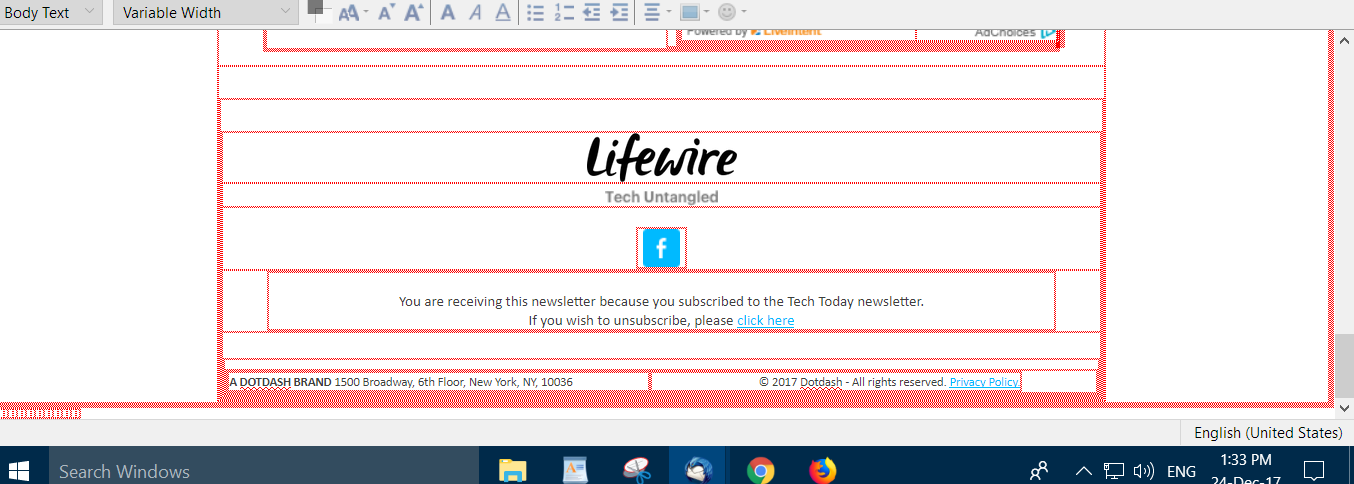Image resolution: width=1354 pixels, height=484 pixels.
Task: Open File Explorer from taskbar
Action: [513, 470]
